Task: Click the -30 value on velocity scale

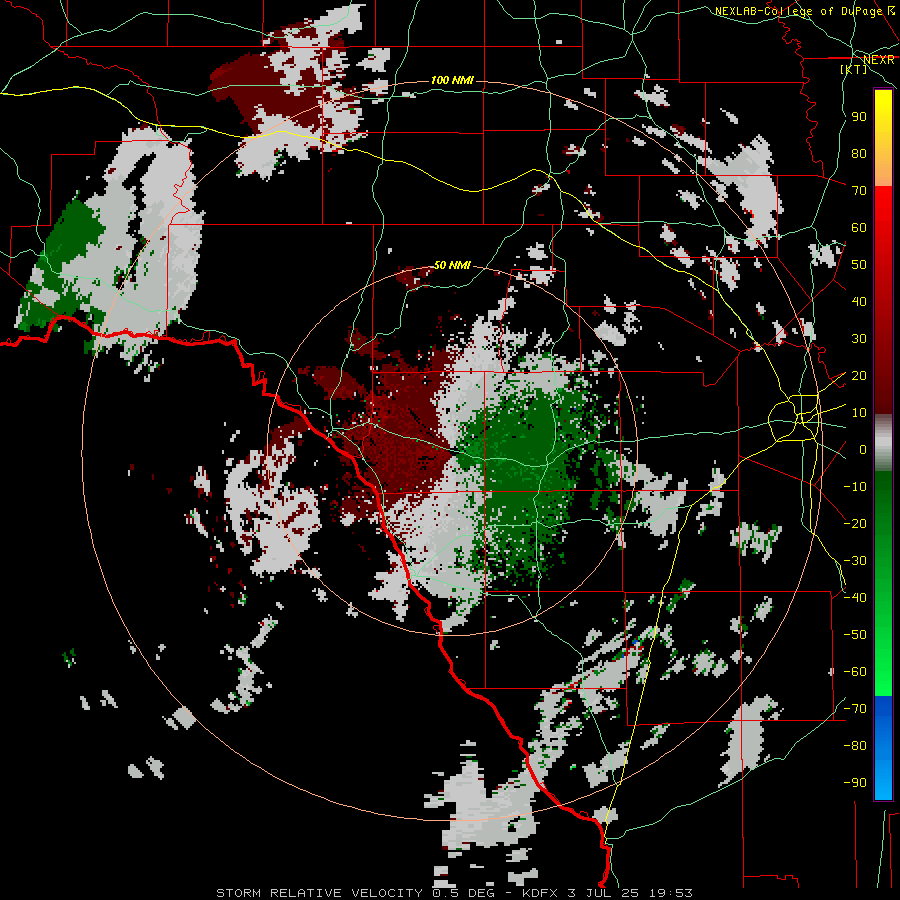Action: tap(855, 561)
